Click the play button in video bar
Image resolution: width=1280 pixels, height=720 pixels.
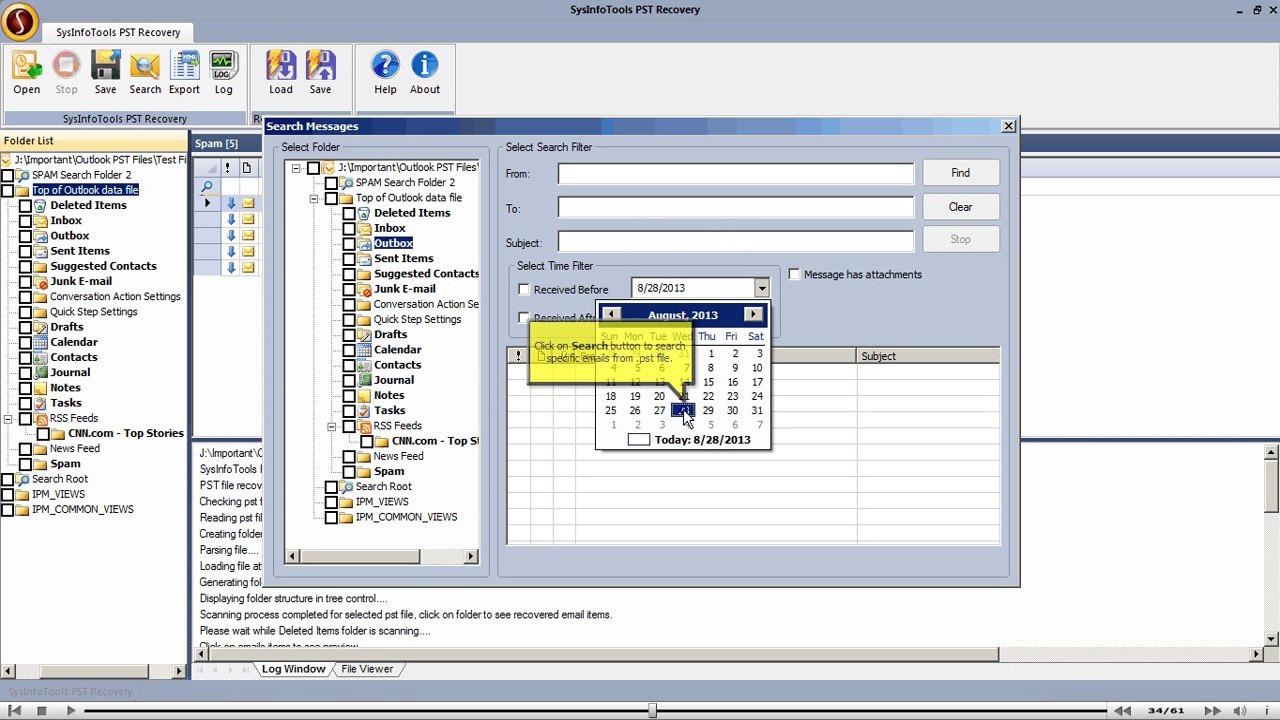pos(71,711)
